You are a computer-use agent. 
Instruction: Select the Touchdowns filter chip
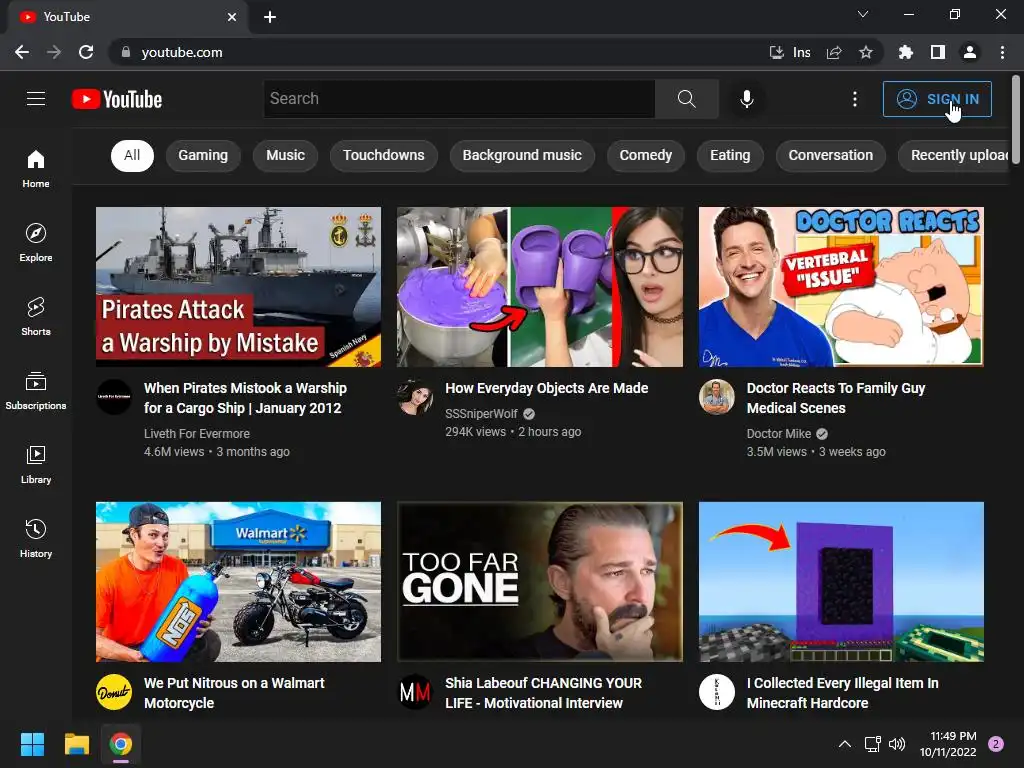(383, 155)
